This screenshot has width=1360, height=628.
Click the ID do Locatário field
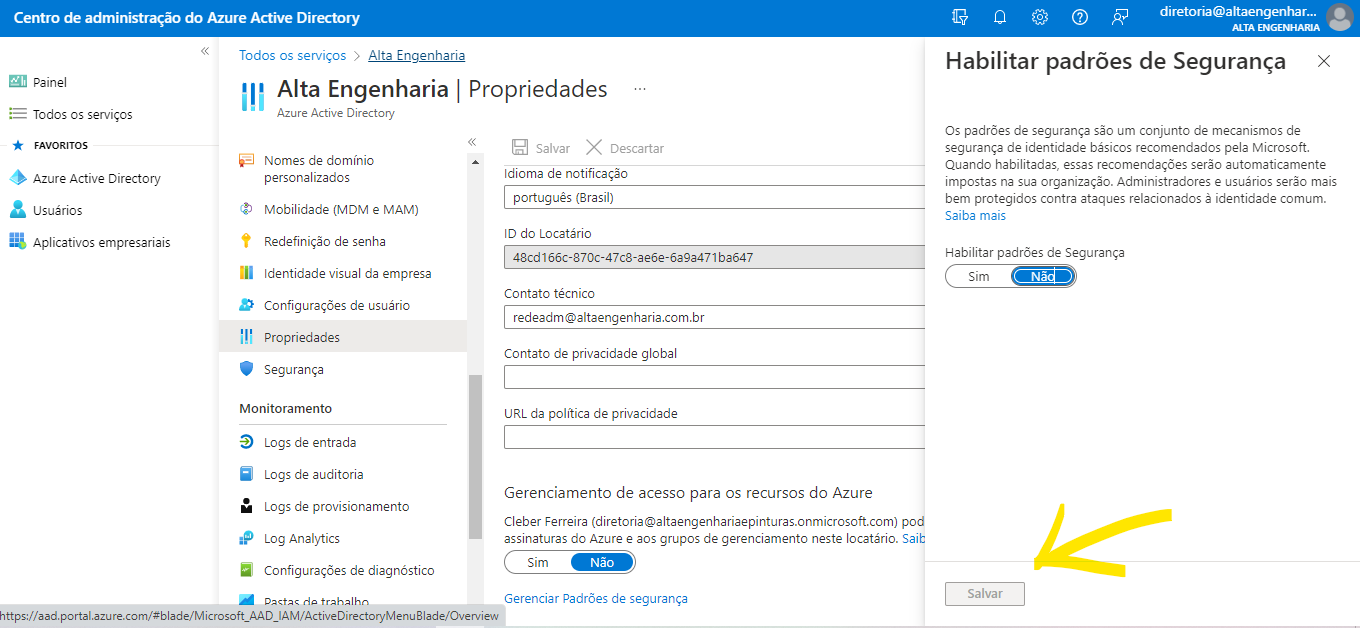[x=715, y=257]
